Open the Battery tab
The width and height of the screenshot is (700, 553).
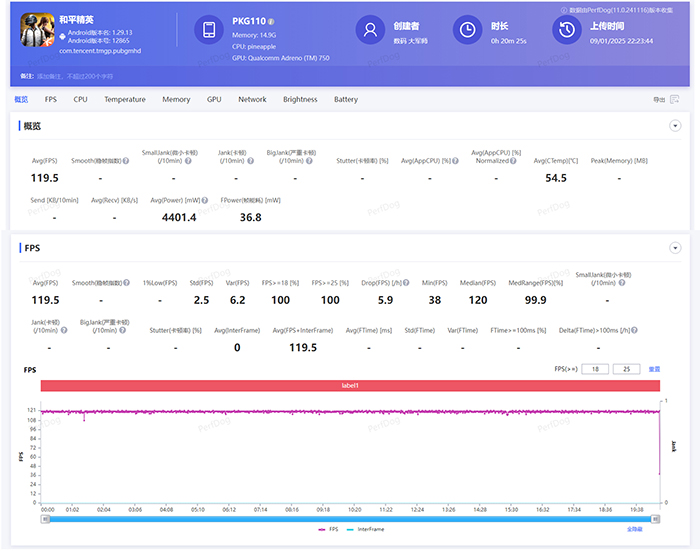[346, 100]
